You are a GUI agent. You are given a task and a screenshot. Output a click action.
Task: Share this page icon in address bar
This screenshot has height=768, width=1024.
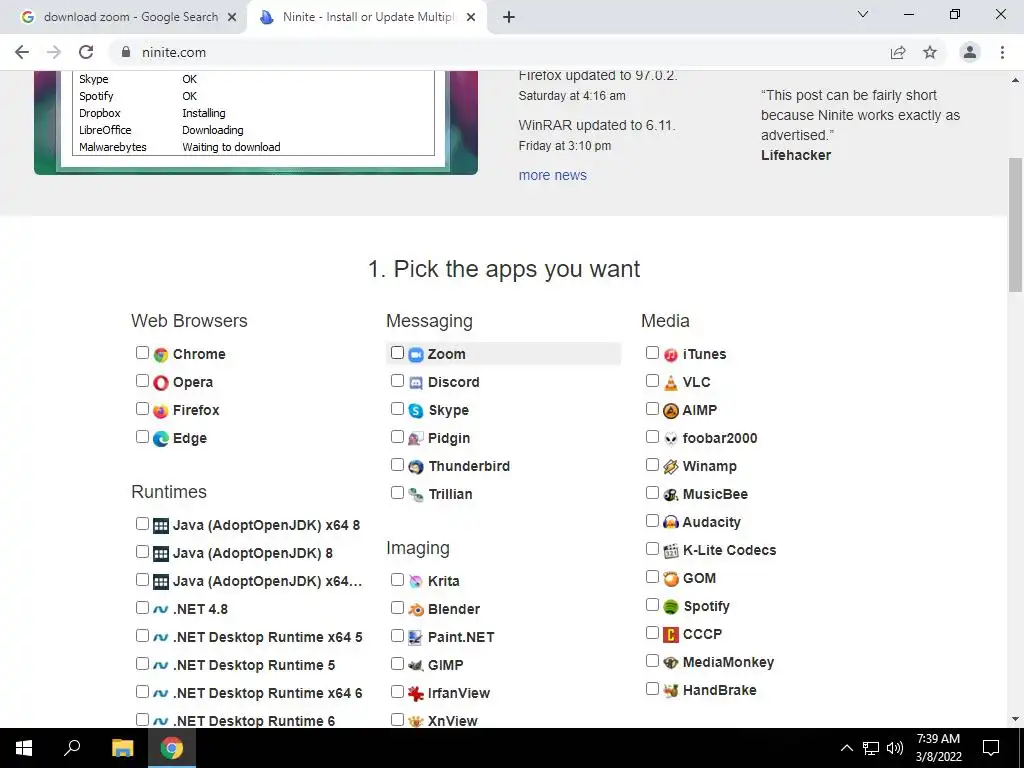[x=898, y=52]
